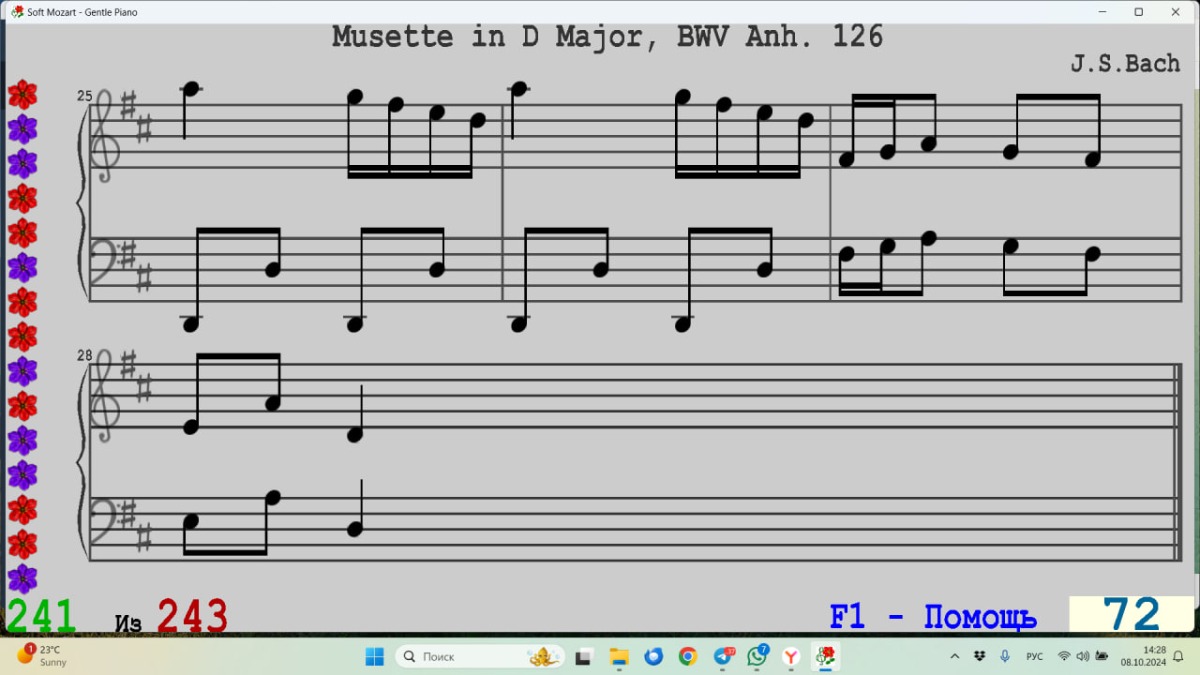Click the volume speaker icon in the tray

[x=1082, y=656]
